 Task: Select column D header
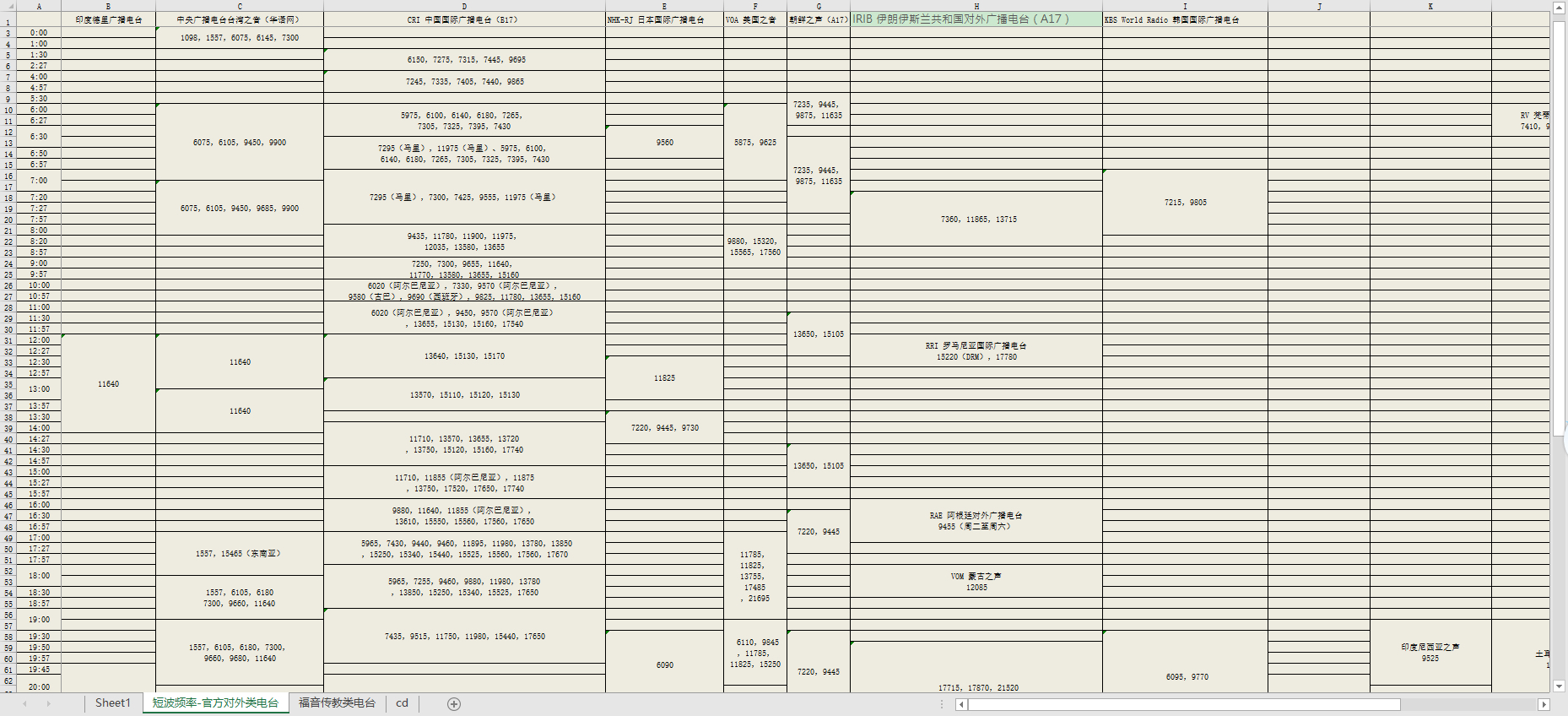pyautogui.click(x=464, y=6)
